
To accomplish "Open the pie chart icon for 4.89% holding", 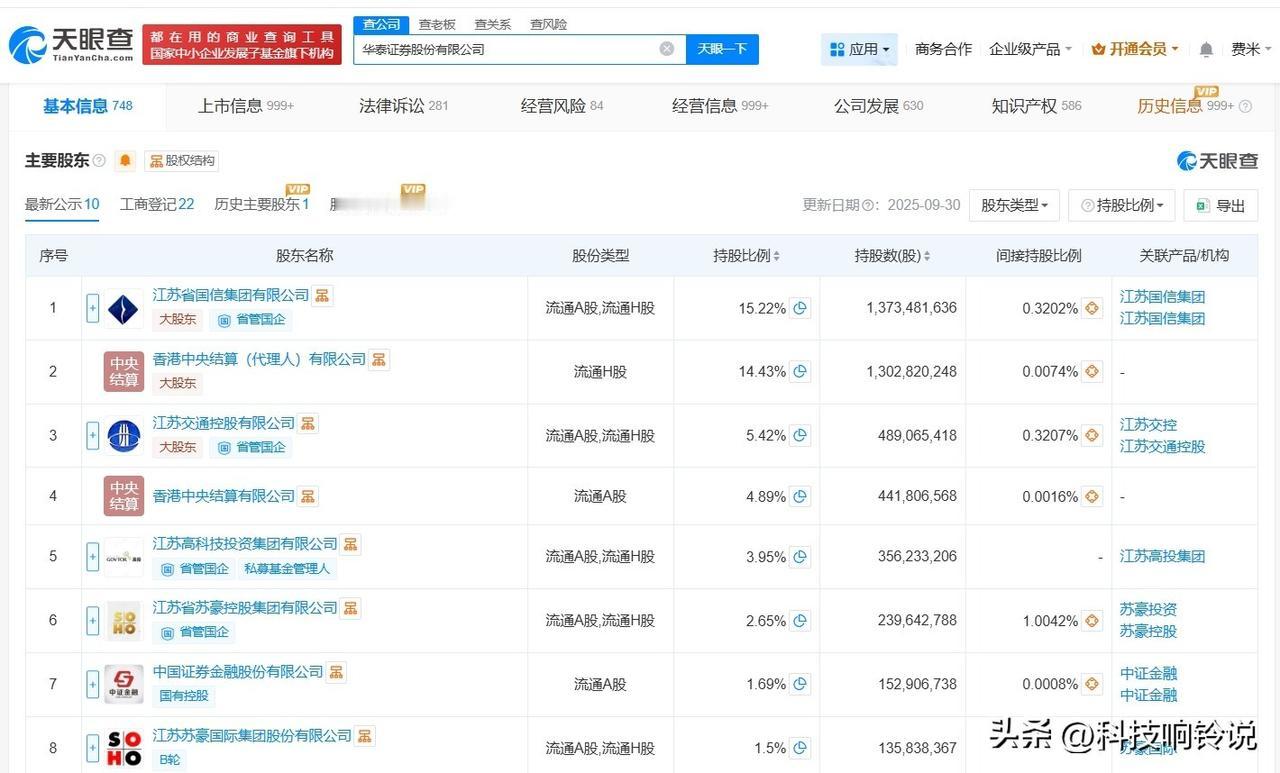I will pos(800,496).
